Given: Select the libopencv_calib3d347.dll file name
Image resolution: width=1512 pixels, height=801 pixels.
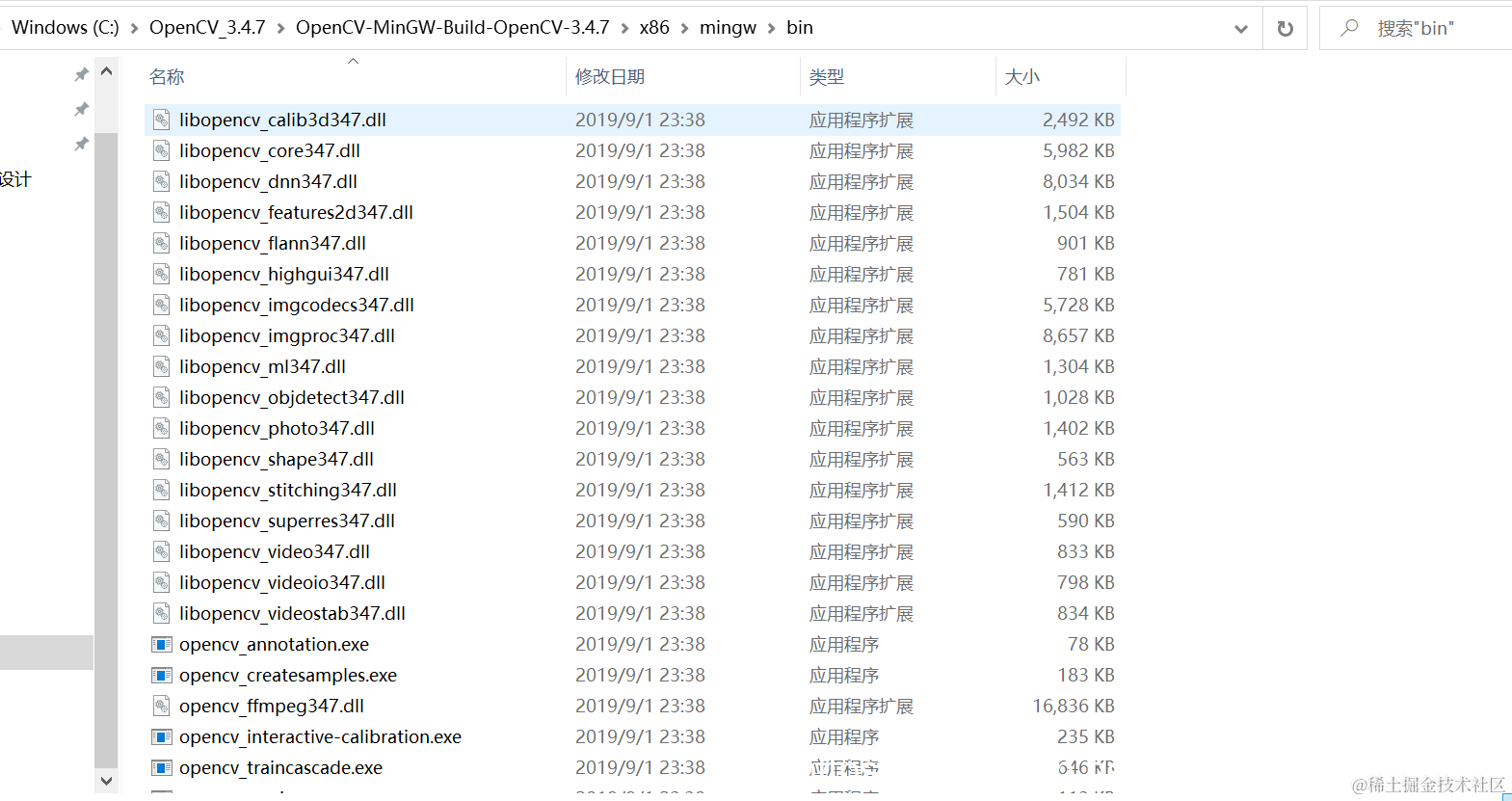Looking at the screenshot, I should [x=282, y=120].
